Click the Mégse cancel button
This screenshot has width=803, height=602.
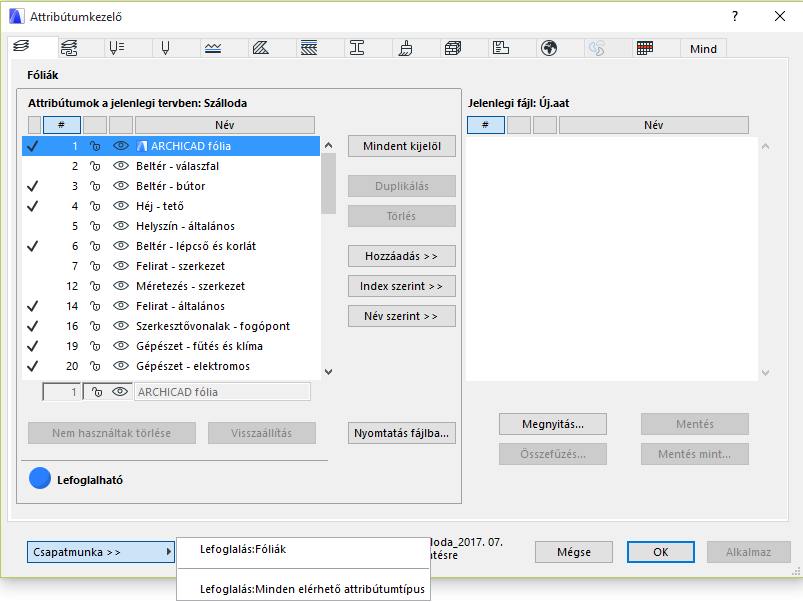(574, 552)
